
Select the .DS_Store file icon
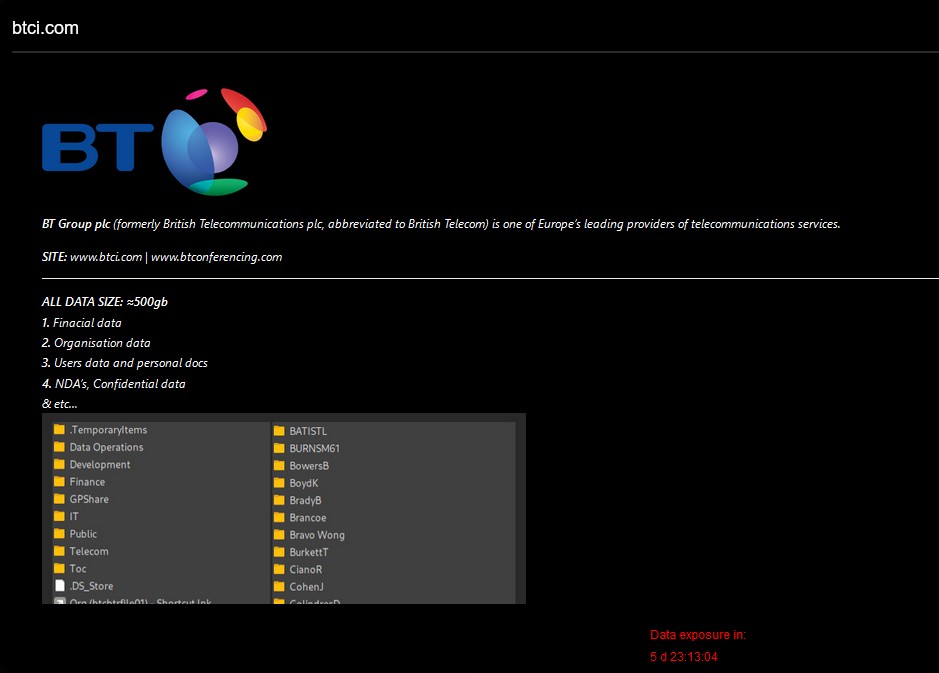60,586
